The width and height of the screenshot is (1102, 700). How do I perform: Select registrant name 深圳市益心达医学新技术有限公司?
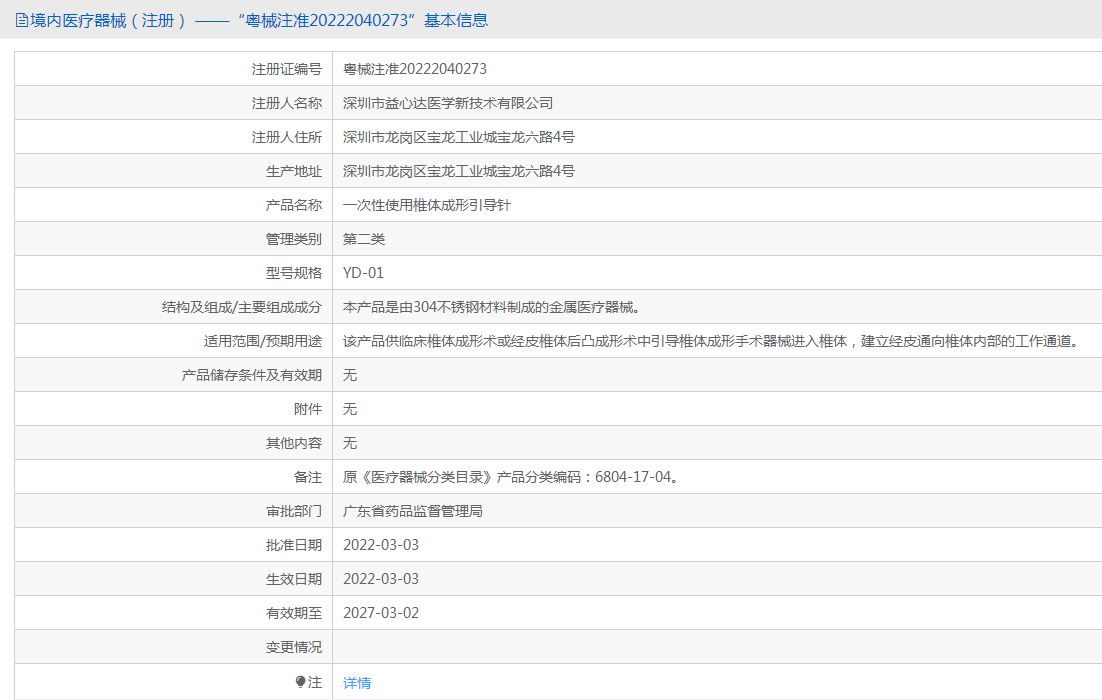coord(448,103)
